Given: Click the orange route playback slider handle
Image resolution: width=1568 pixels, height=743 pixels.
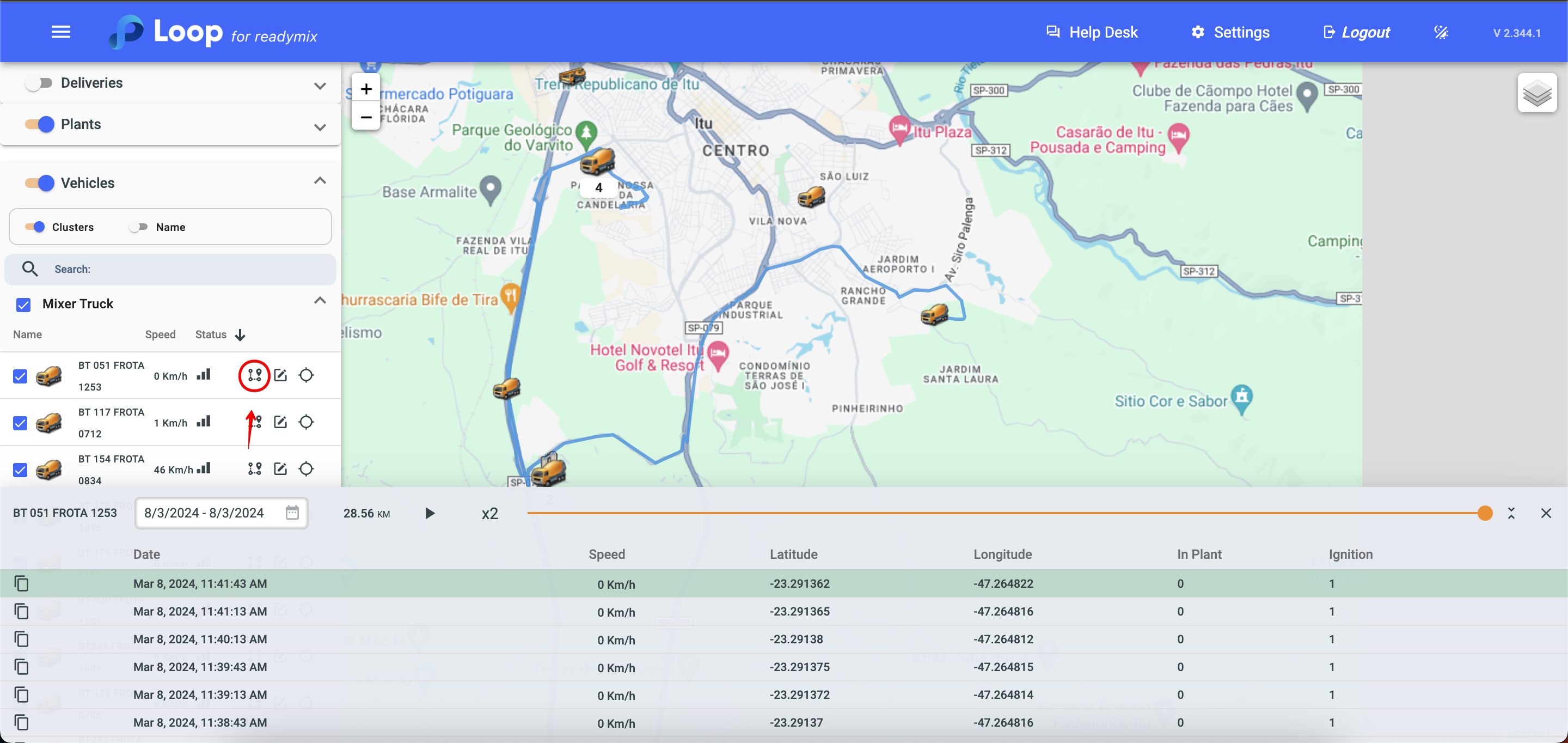Looking at the screenshot, I should click(1485, 514).
